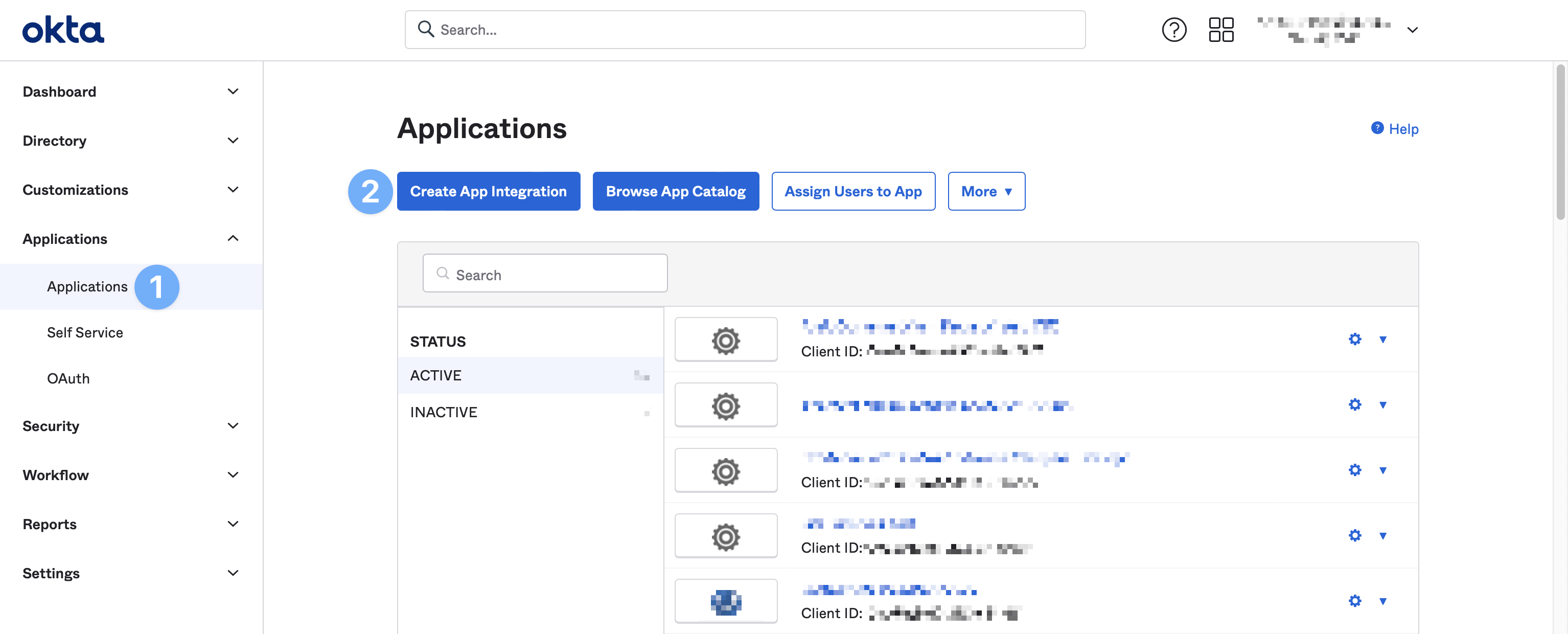Focus the top global Search field

click(x=745, y=30)
